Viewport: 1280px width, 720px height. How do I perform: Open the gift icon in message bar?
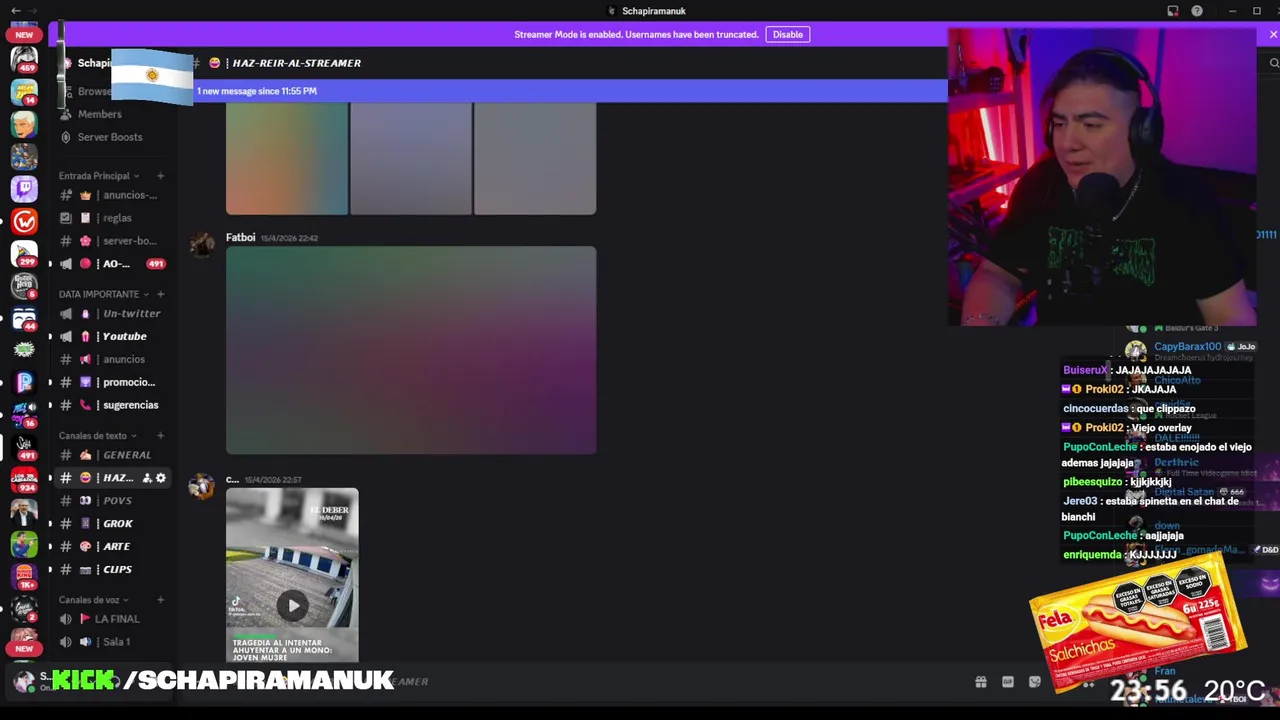click(x=981, y=682)
